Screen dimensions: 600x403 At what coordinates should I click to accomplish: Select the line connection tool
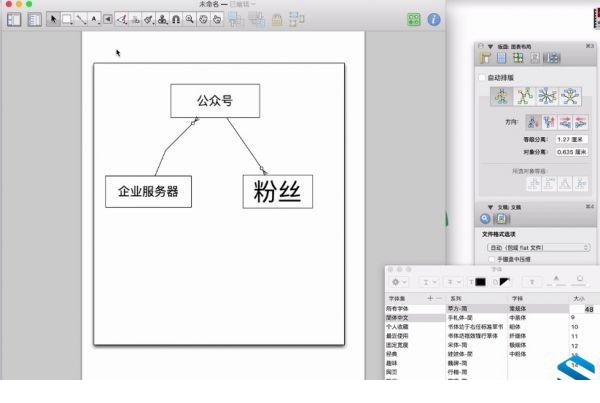(x=81, y=19)
